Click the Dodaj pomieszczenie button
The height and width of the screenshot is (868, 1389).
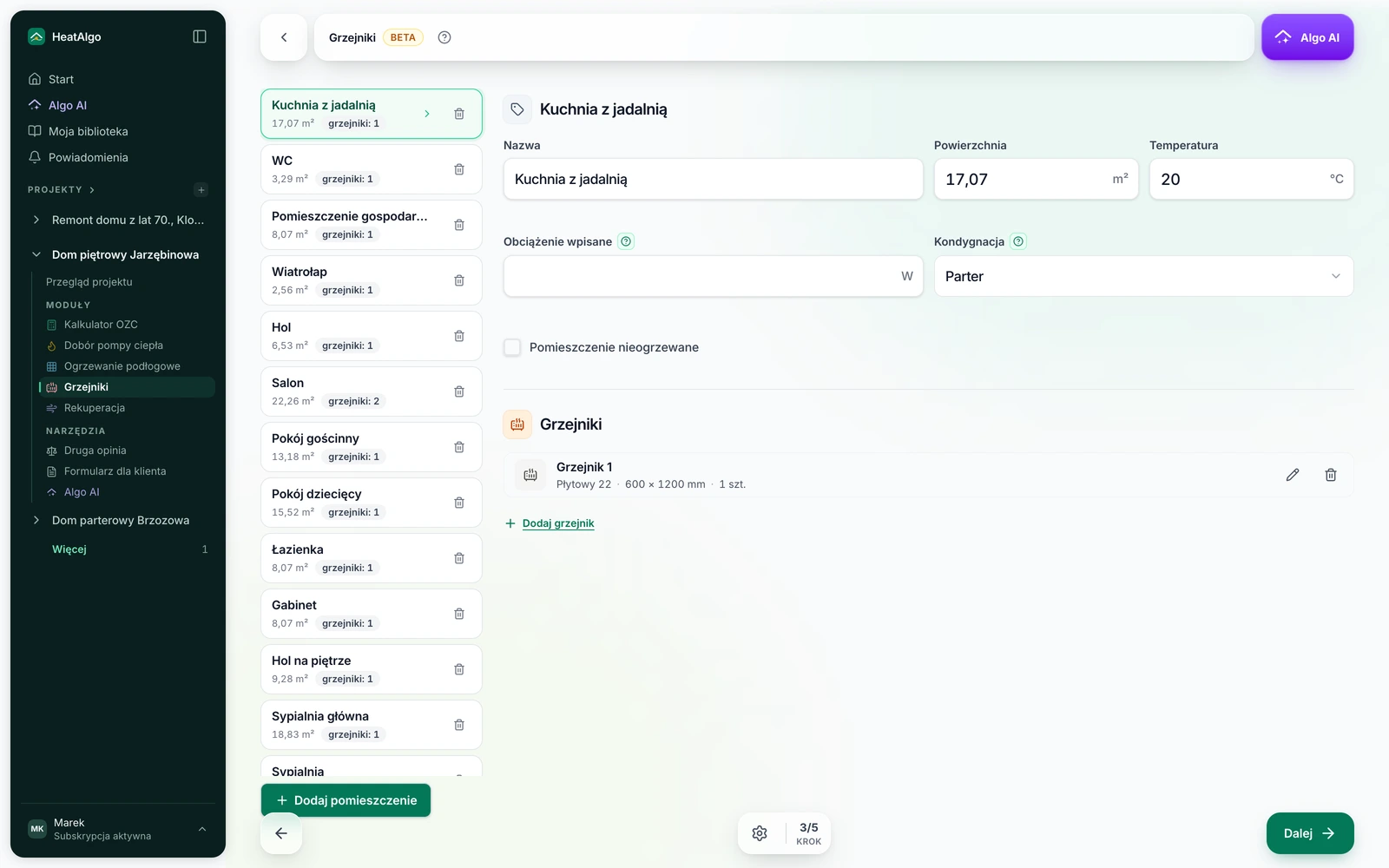tap(346, 800)
